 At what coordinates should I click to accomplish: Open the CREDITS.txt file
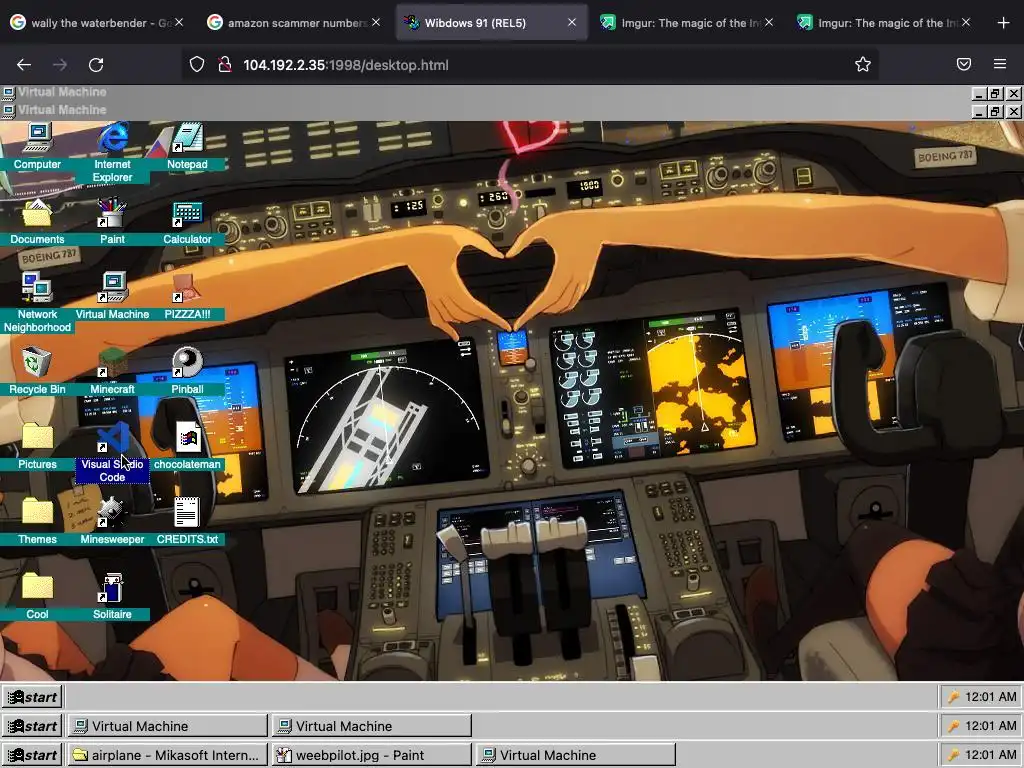click(x=187, y=522)
